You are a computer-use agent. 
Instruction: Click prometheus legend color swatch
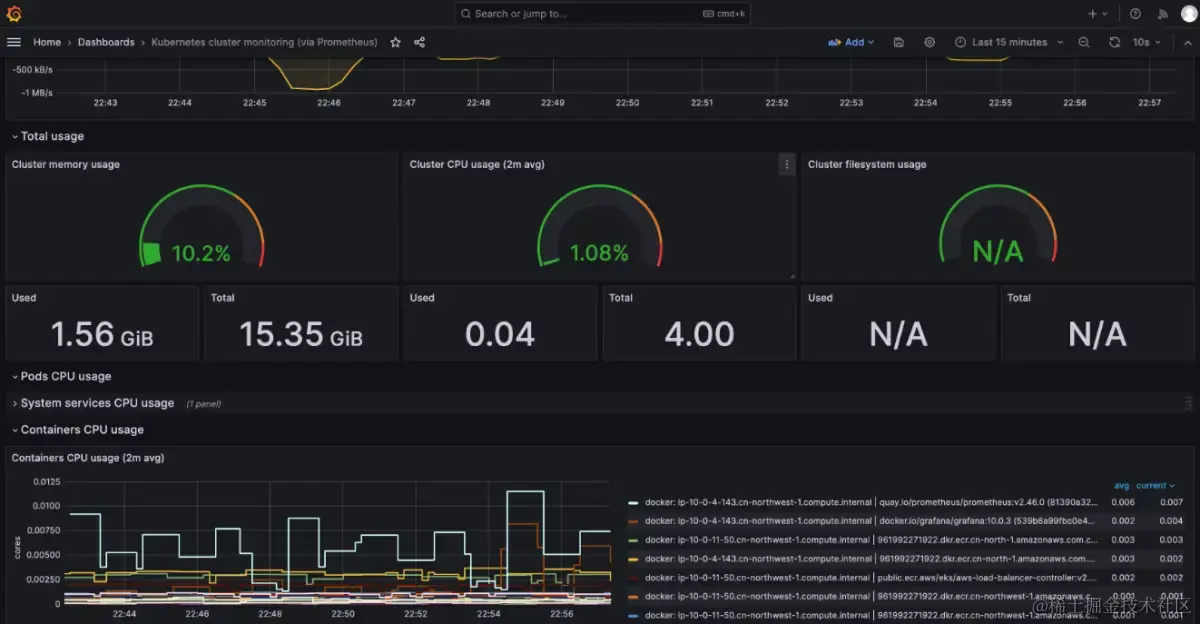click(633, 502)
